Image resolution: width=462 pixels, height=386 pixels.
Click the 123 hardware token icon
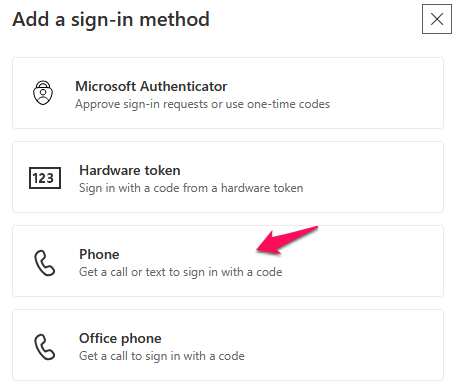click(45, 178)
